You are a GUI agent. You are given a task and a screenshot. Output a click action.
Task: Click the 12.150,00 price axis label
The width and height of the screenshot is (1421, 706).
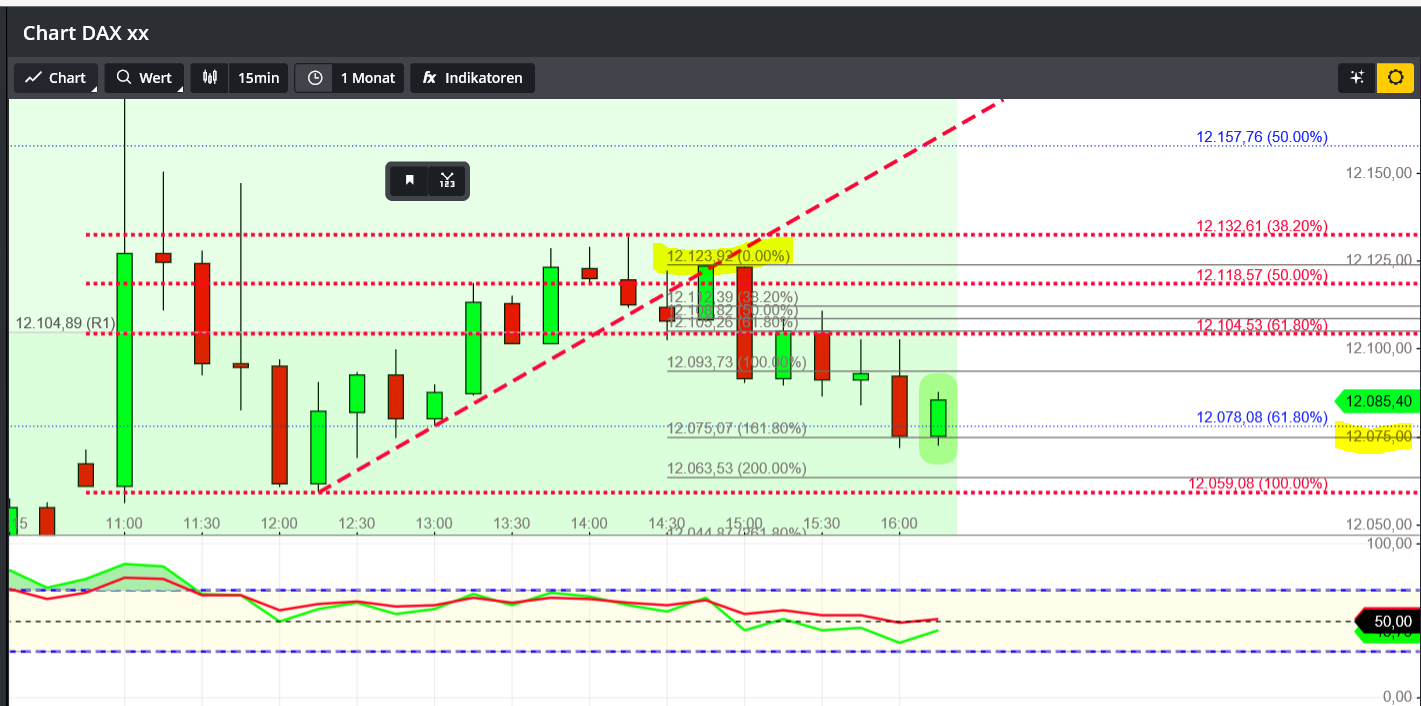pos(1379,173)
